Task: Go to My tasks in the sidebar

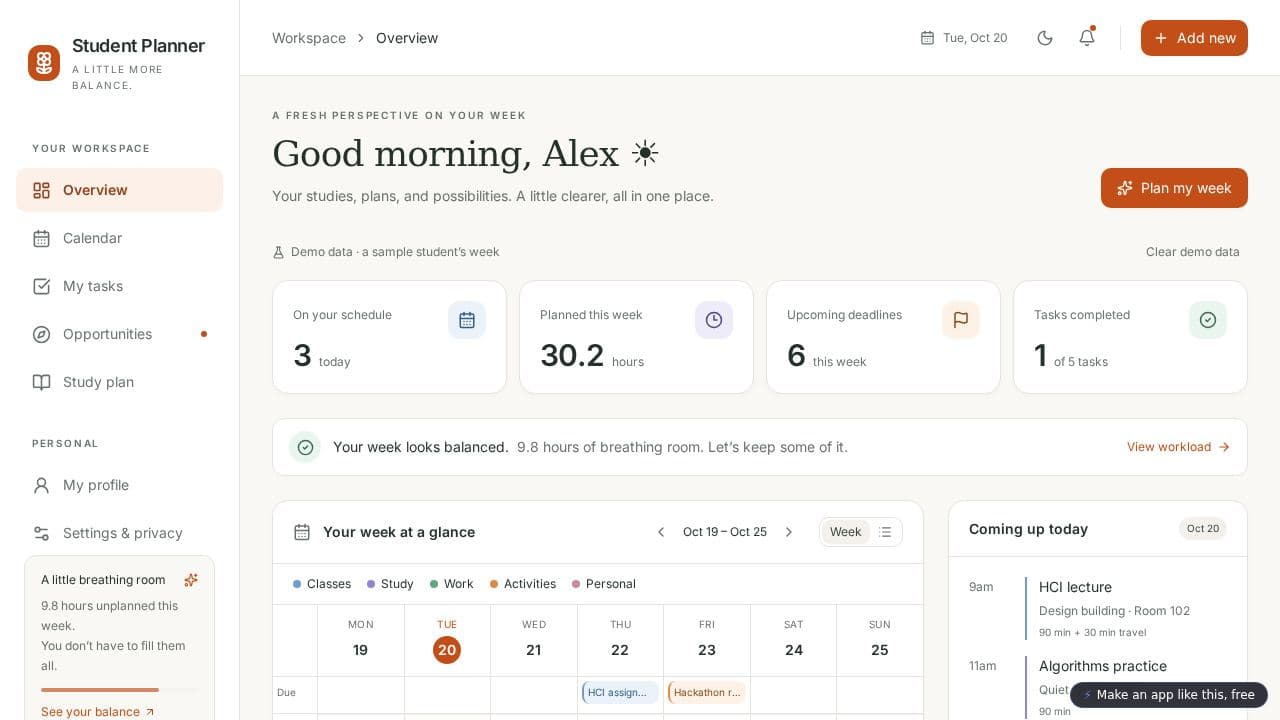Action: [x=120, y=286]
